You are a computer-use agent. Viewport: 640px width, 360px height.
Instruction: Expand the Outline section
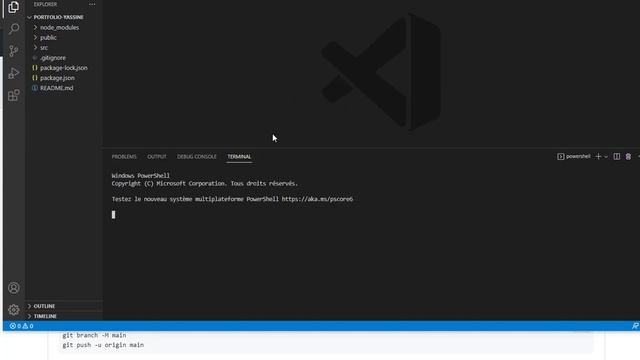[x=44, y=306]
